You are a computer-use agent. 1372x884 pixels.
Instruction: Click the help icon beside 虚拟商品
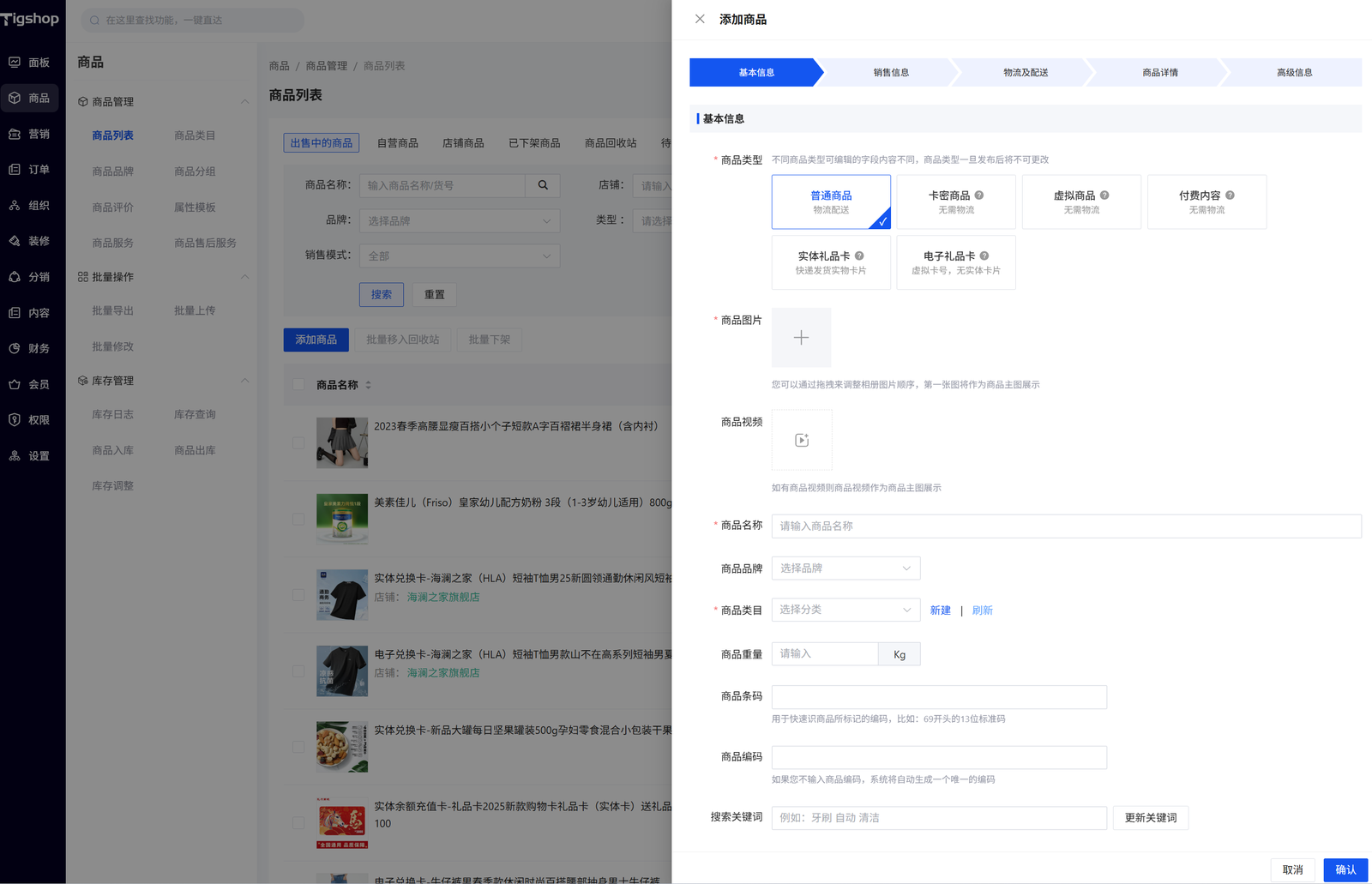click(x=1104, y=195)
